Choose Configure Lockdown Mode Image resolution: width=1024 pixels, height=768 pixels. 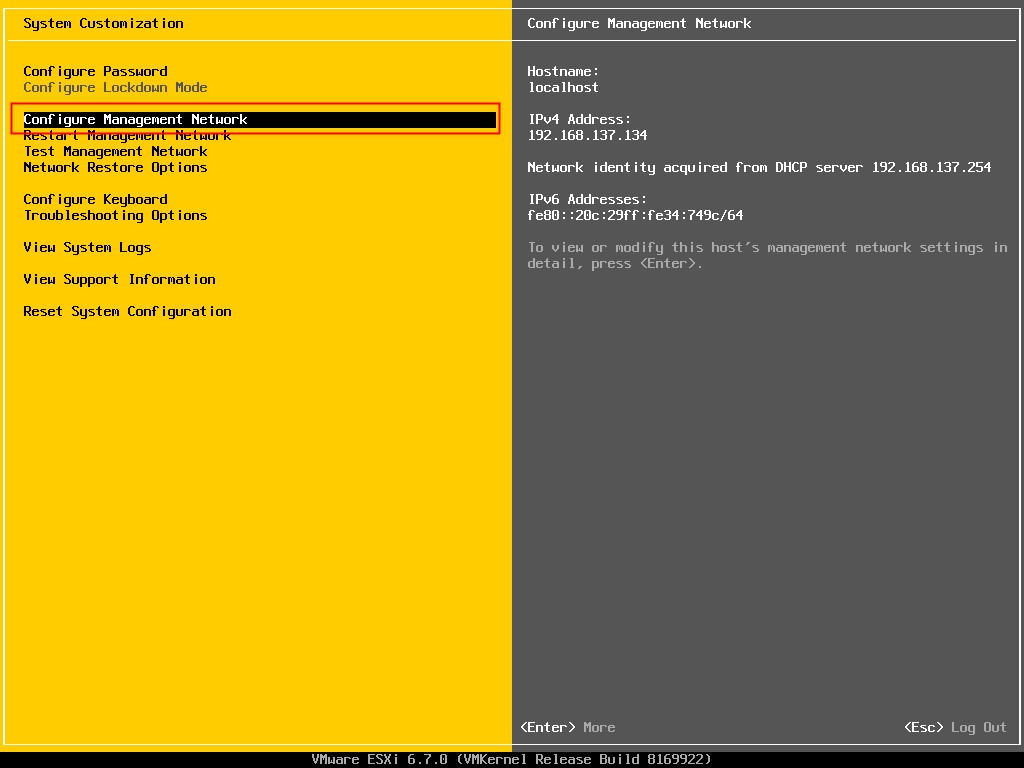tap(118, 87)
